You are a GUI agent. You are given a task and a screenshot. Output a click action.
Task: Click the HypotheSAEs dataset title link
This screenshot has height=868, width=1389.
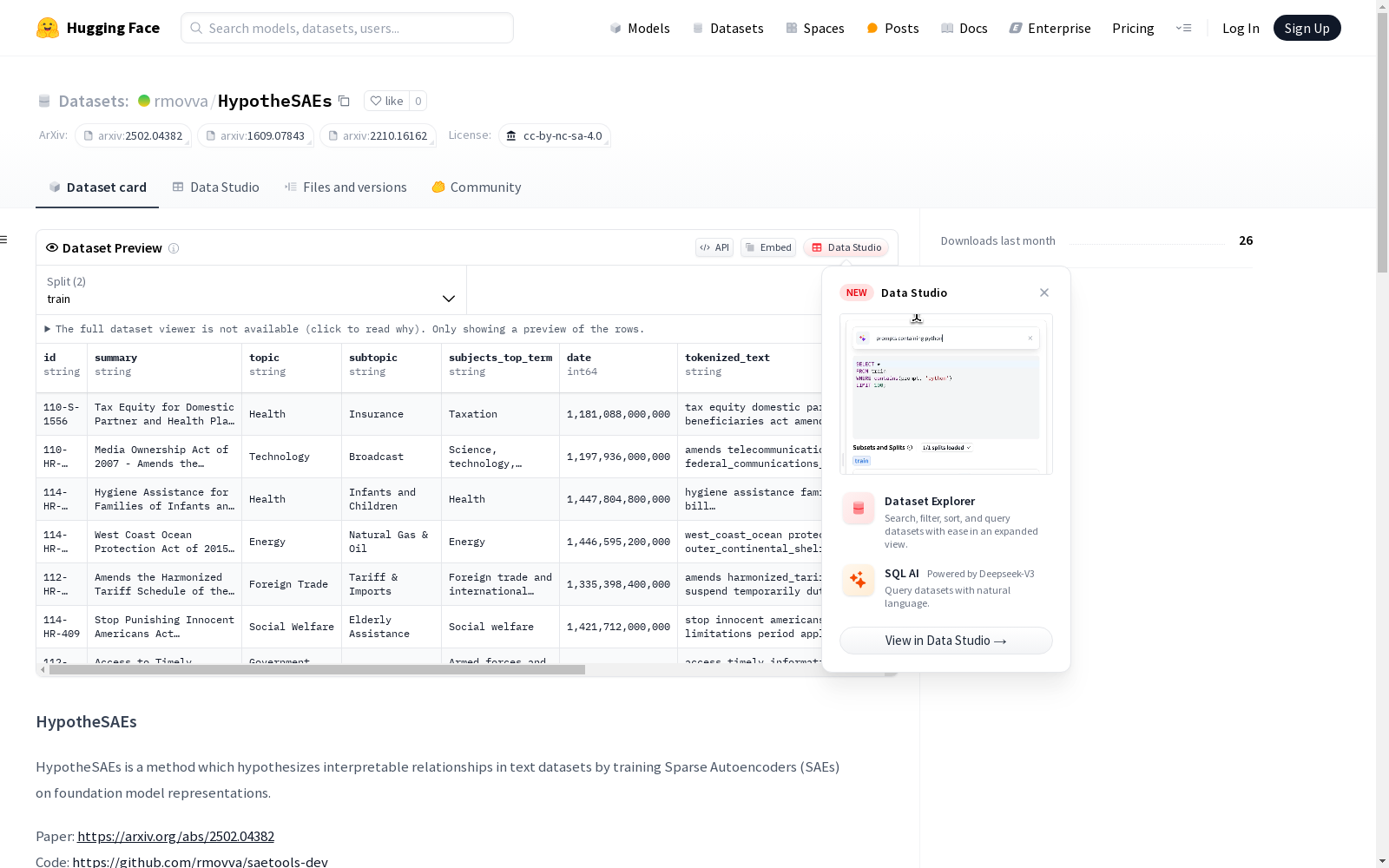(x=274, y=101)
